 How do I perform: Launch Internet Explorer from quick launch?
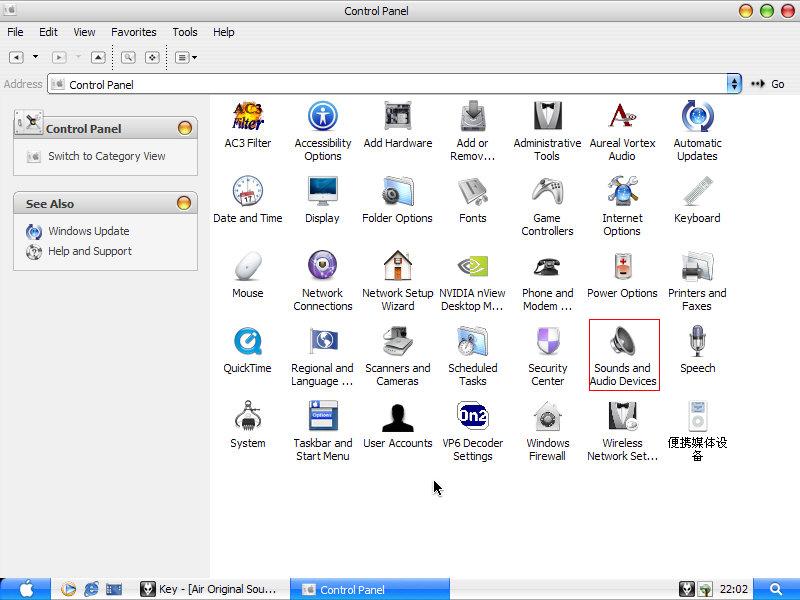91,589
